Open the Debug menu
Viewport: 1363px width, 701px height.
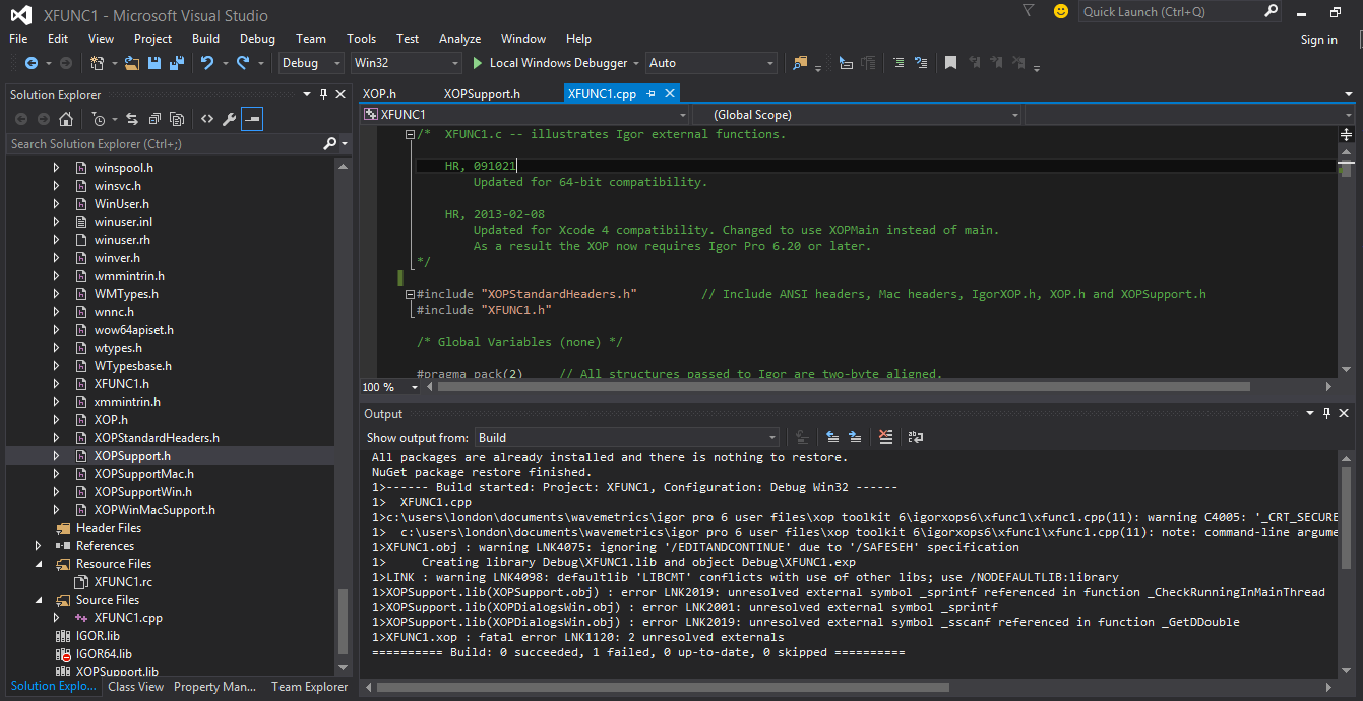[257, 39]
